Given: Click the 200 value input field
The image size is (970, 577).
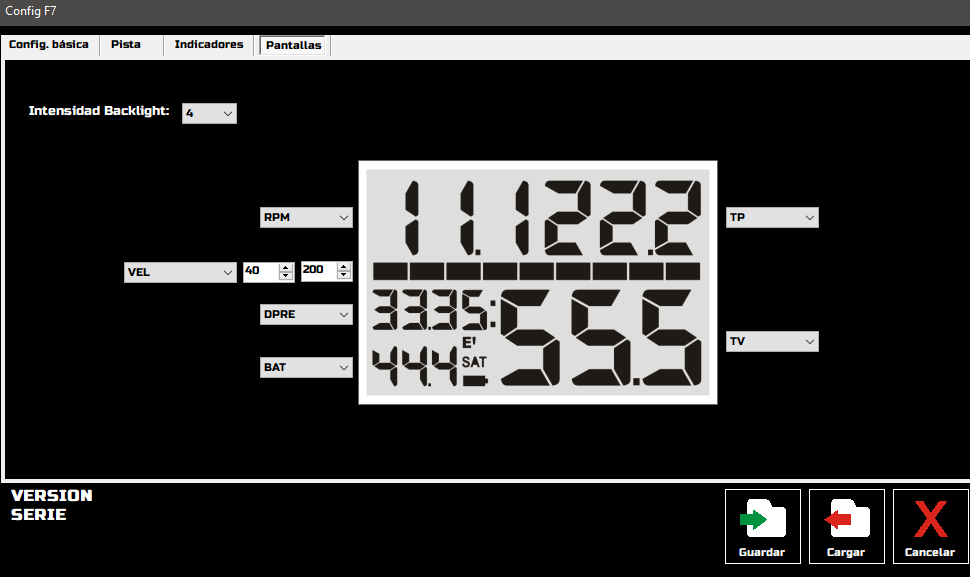Looking at the screenshot, I should (319, 270).
